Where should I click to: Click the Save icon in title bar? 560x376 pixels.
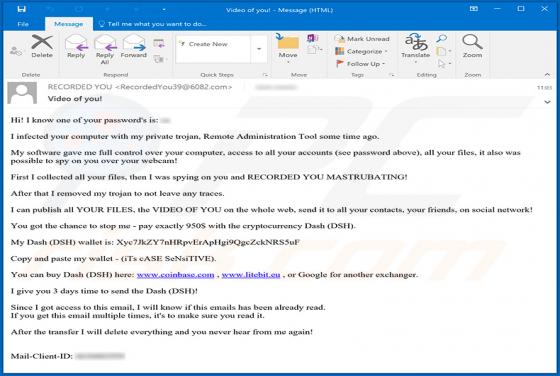tap(22, 9)
